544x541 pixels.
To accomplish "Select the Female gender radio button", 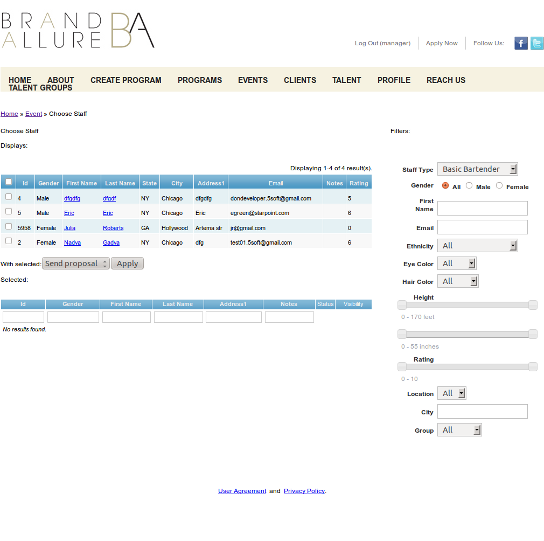I will click(499, 186).
